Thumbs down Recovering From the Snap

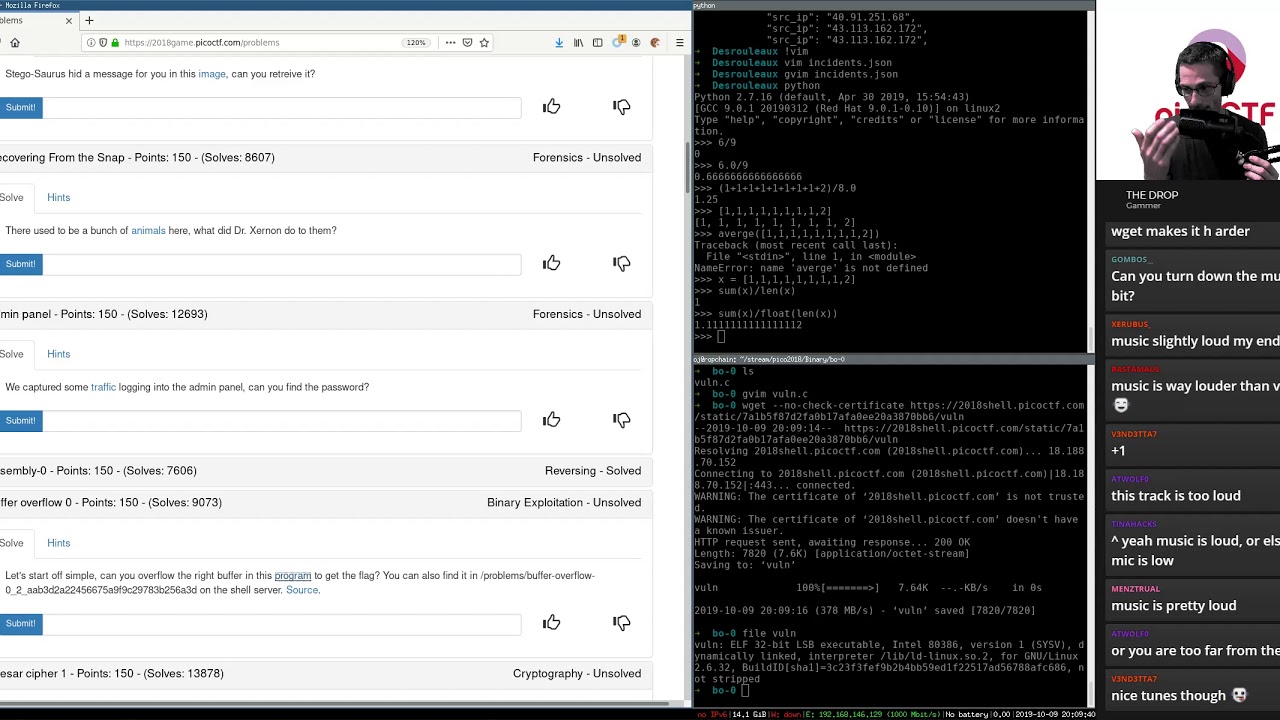(x=622, y=263)
